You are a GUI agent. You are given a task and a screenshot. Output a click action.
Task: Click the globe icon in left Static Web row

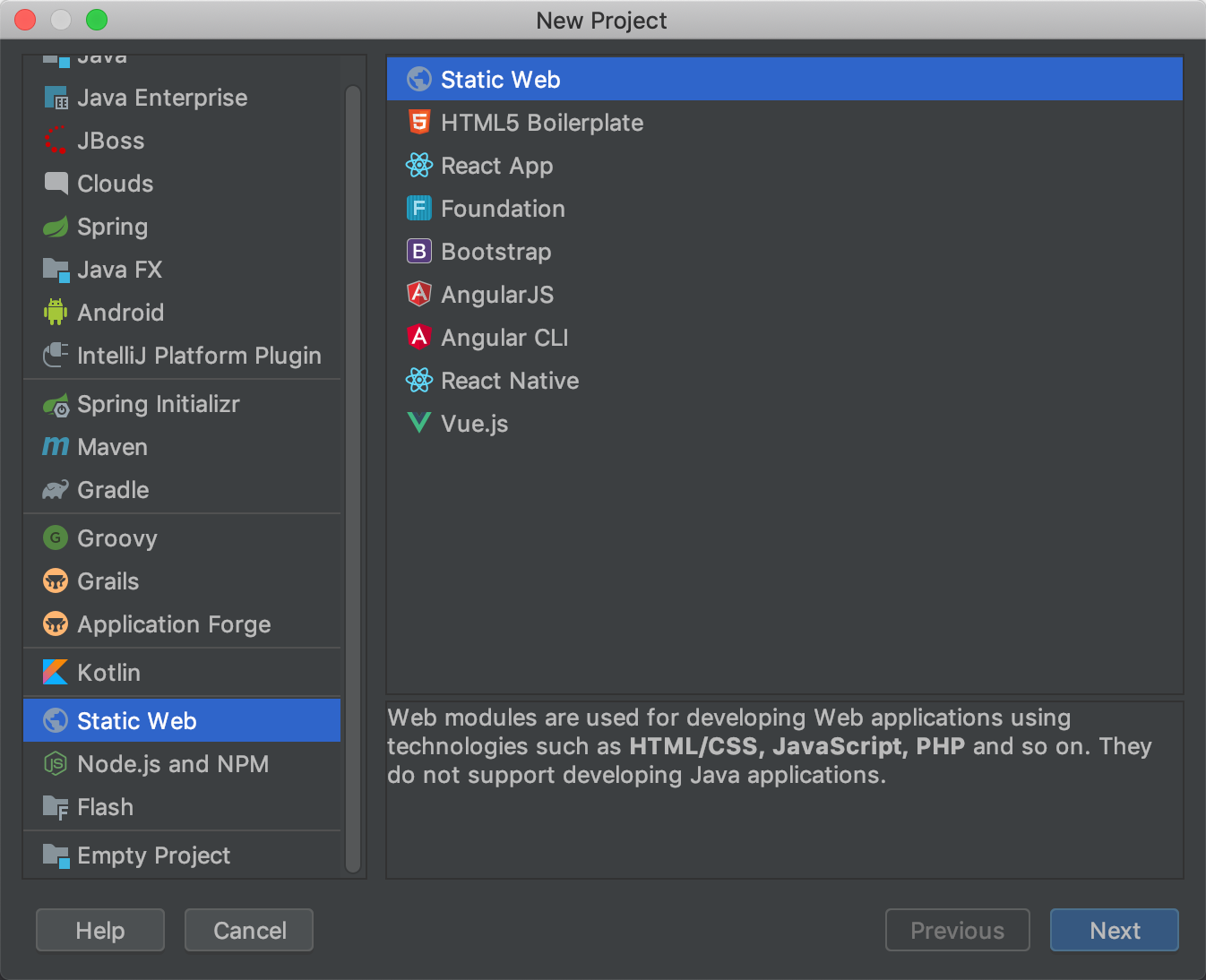coord(56,721)
